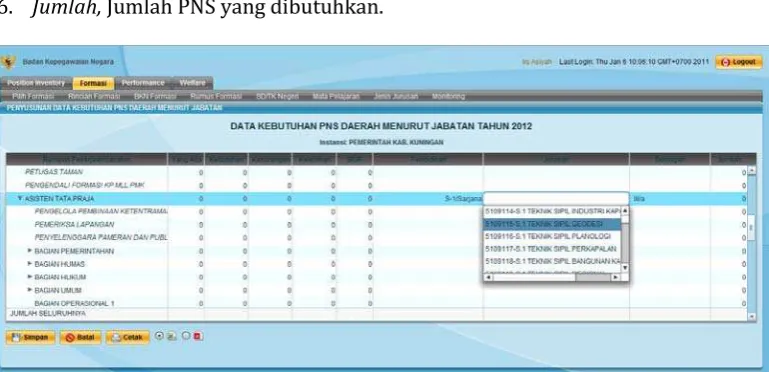The width and height of the screenshot is (769, 372).
Task: Select the radio button for PDF output
Action: point(186,336)
